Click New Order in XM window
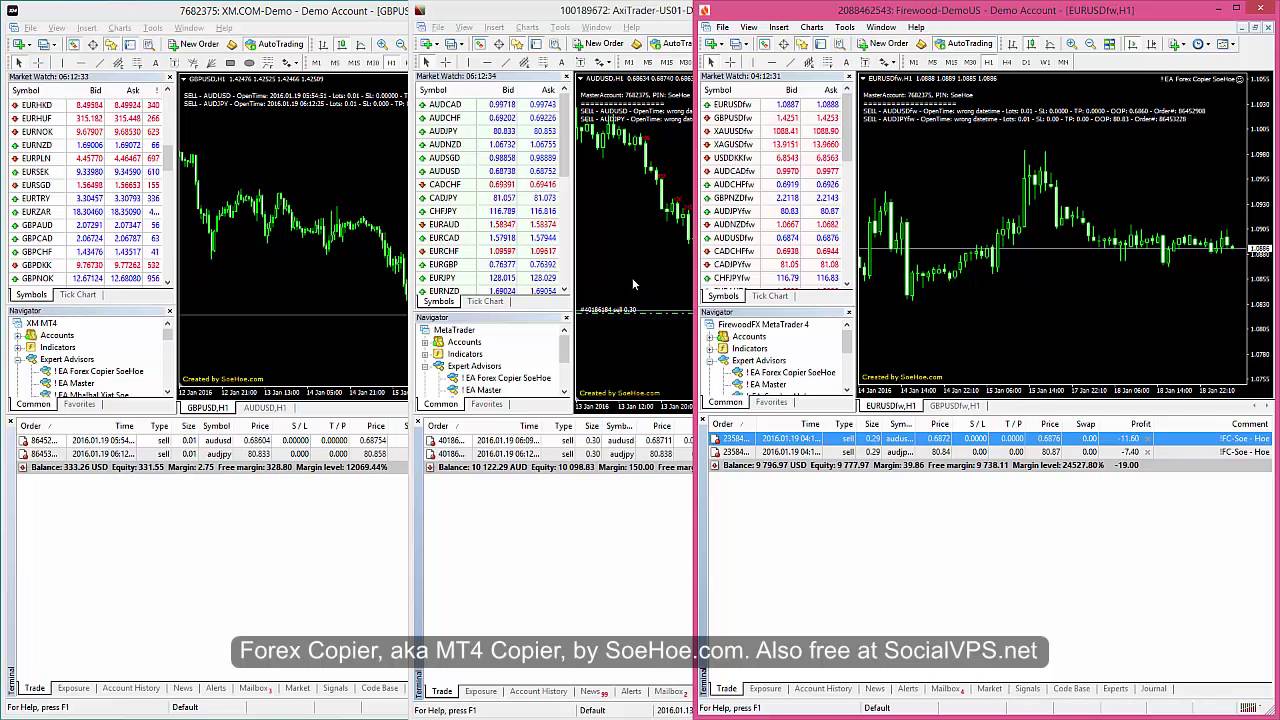The image size is (1280, 720). [x=193, y=44]
